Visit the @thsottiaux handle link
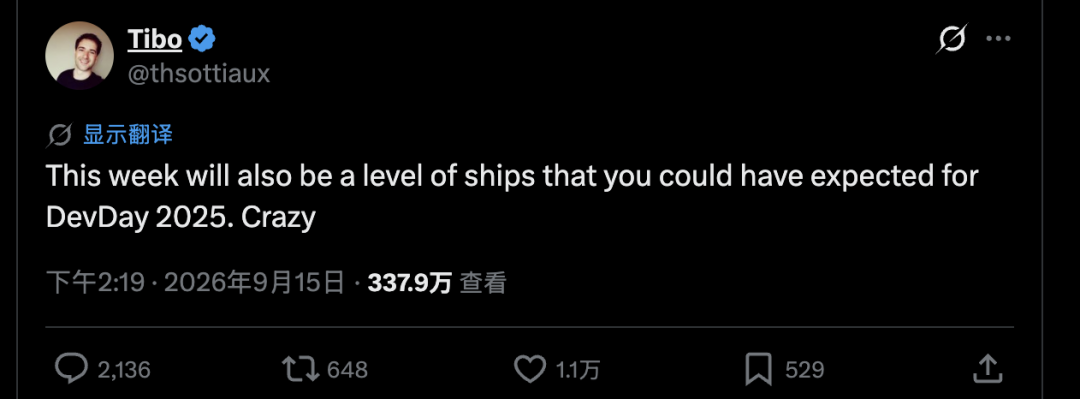Viewport: 1080px width, 399px height. (199, 74)
